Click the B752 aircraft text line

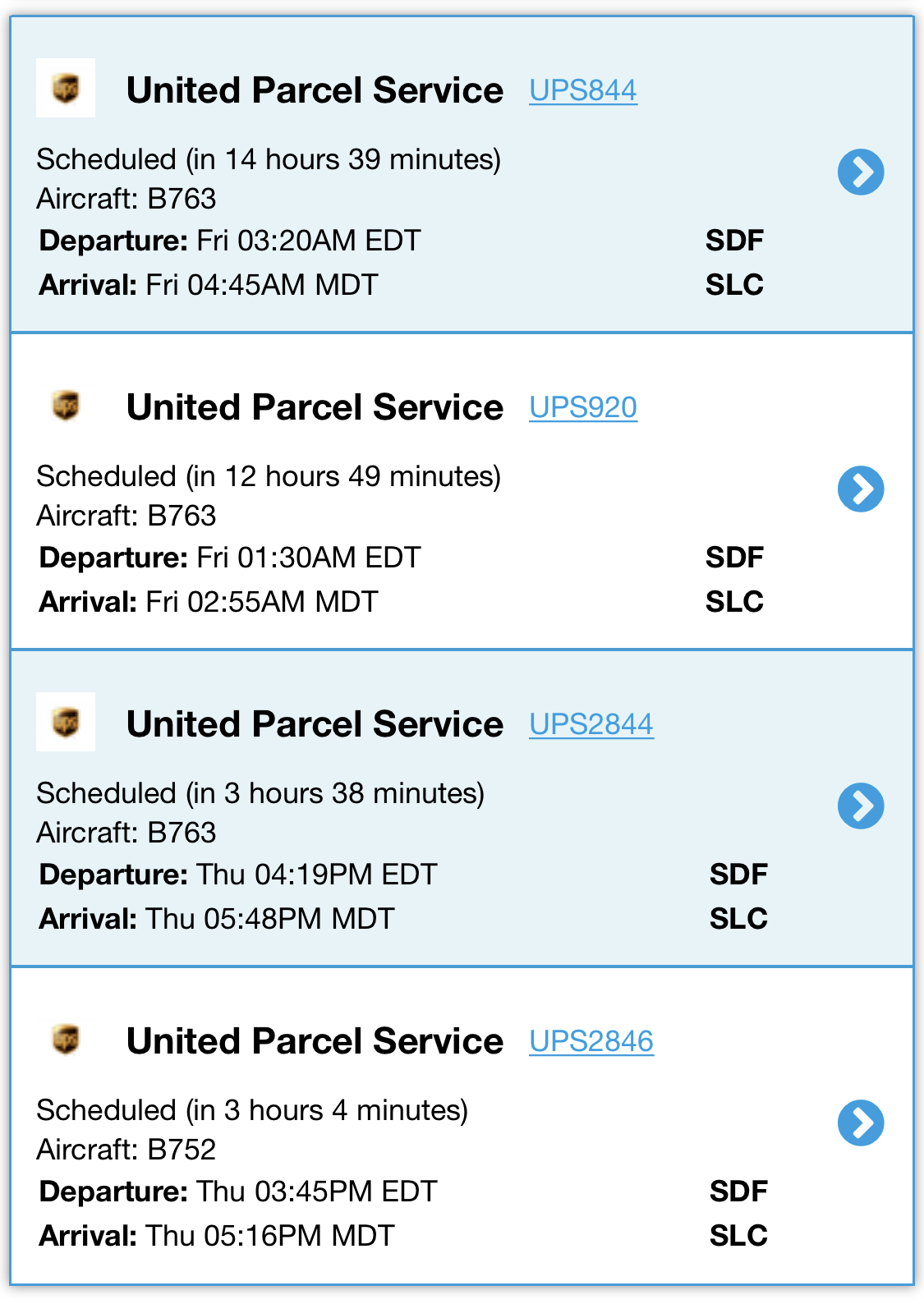126,1150
